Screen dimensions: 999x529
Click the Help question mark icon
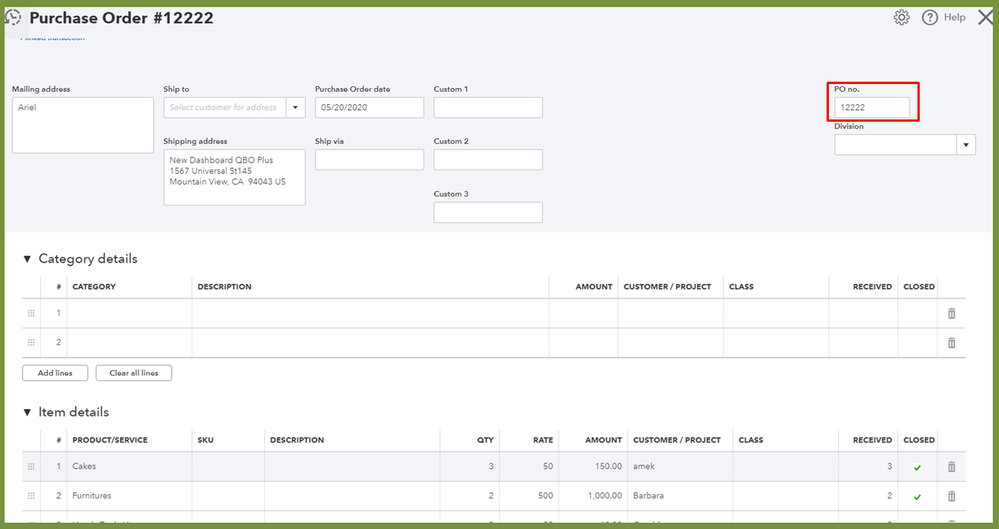point(930,17)
